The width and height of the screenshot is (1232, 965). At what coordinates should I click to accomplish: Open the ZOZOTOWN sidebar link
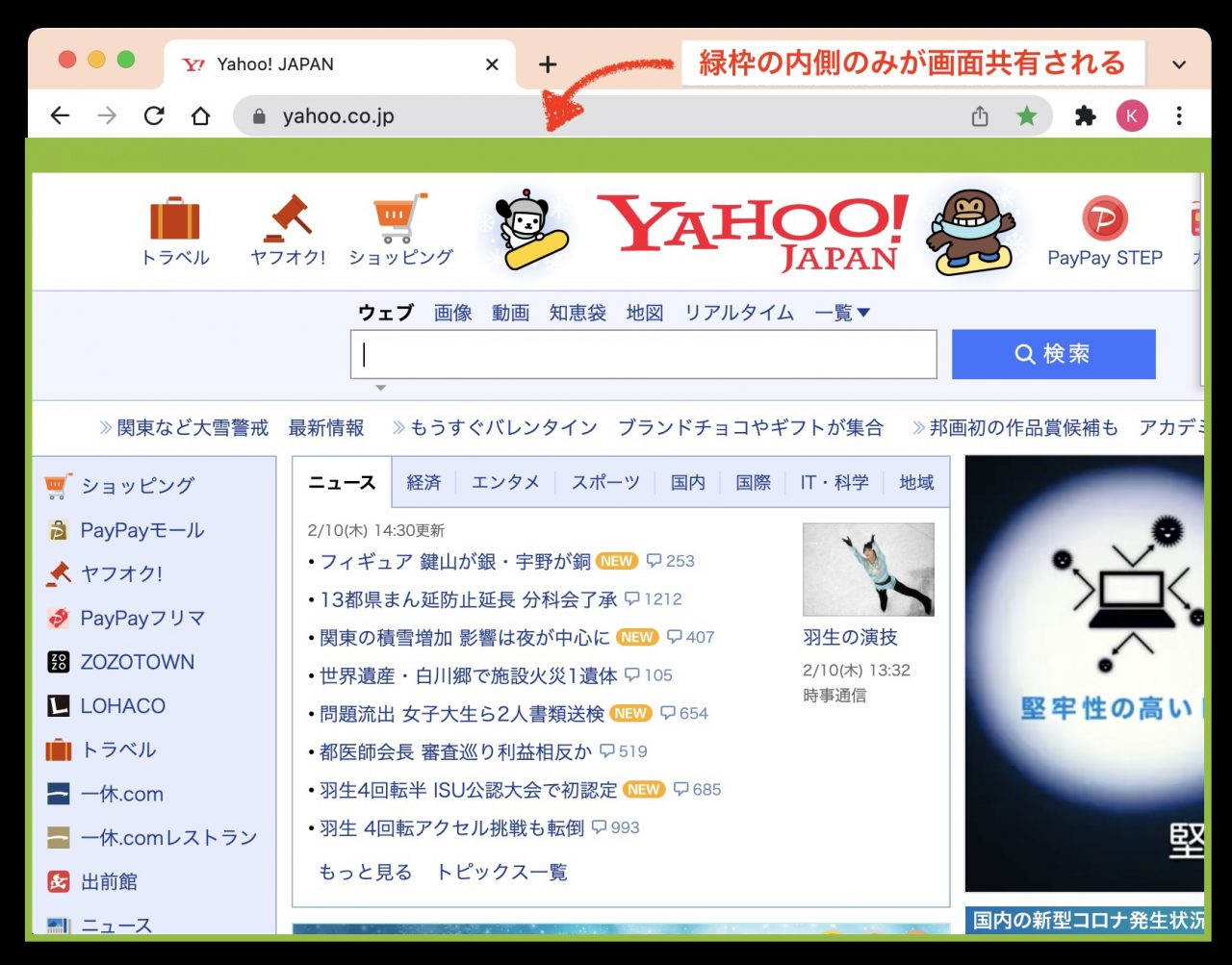(x=137, y=662)
